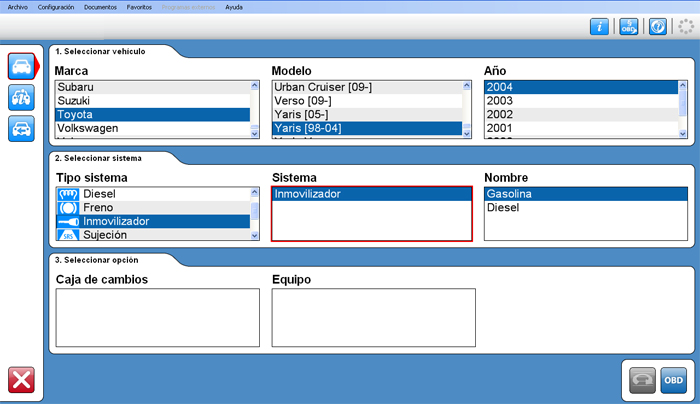Screen dimensions: 700x404
Task: Select year 2003
Action: coord(581,101)
